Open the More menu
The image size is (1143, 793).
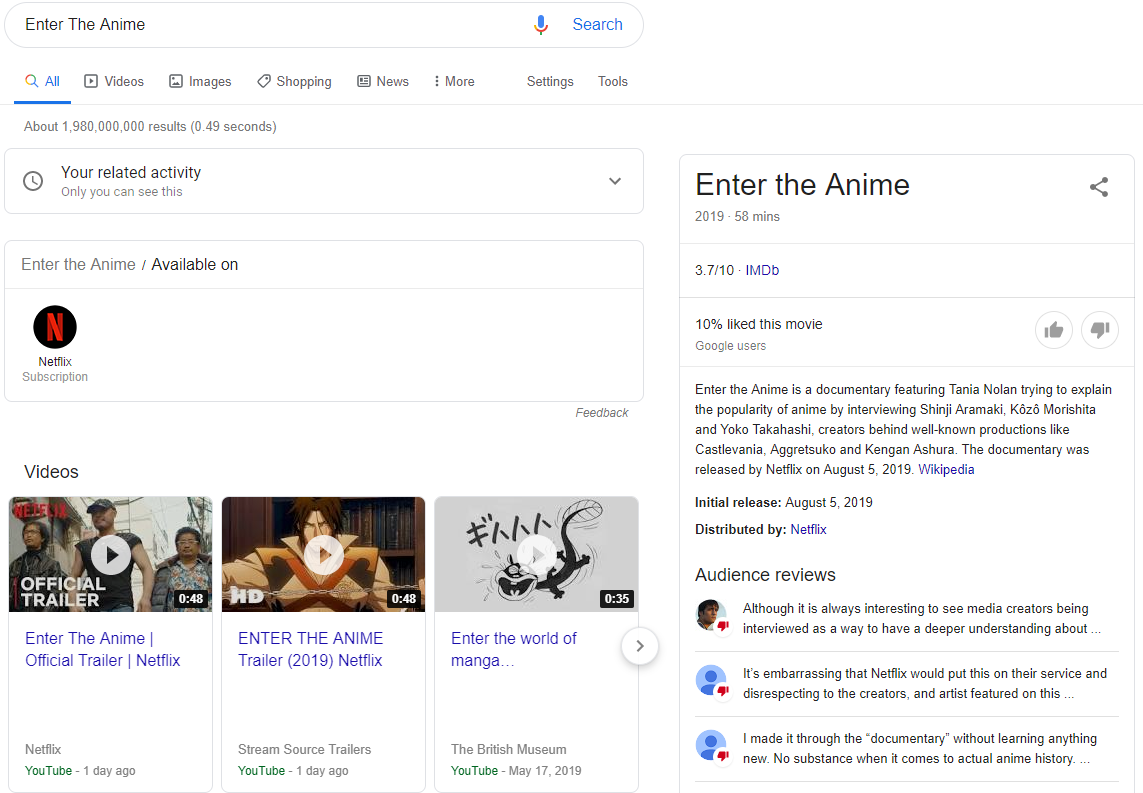453,82
